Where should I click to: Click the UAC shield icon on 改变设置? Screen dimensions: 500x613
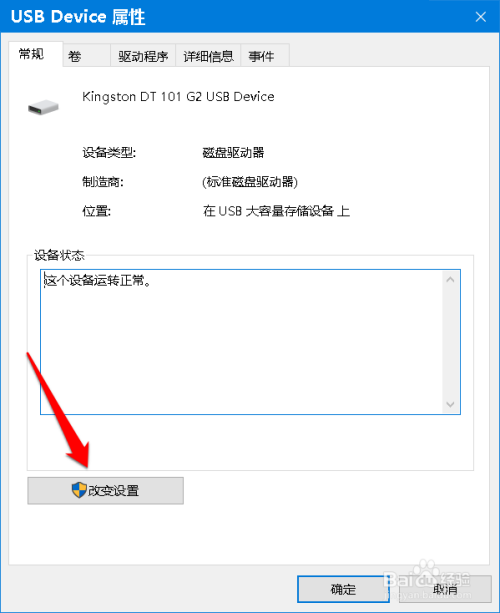79,490
